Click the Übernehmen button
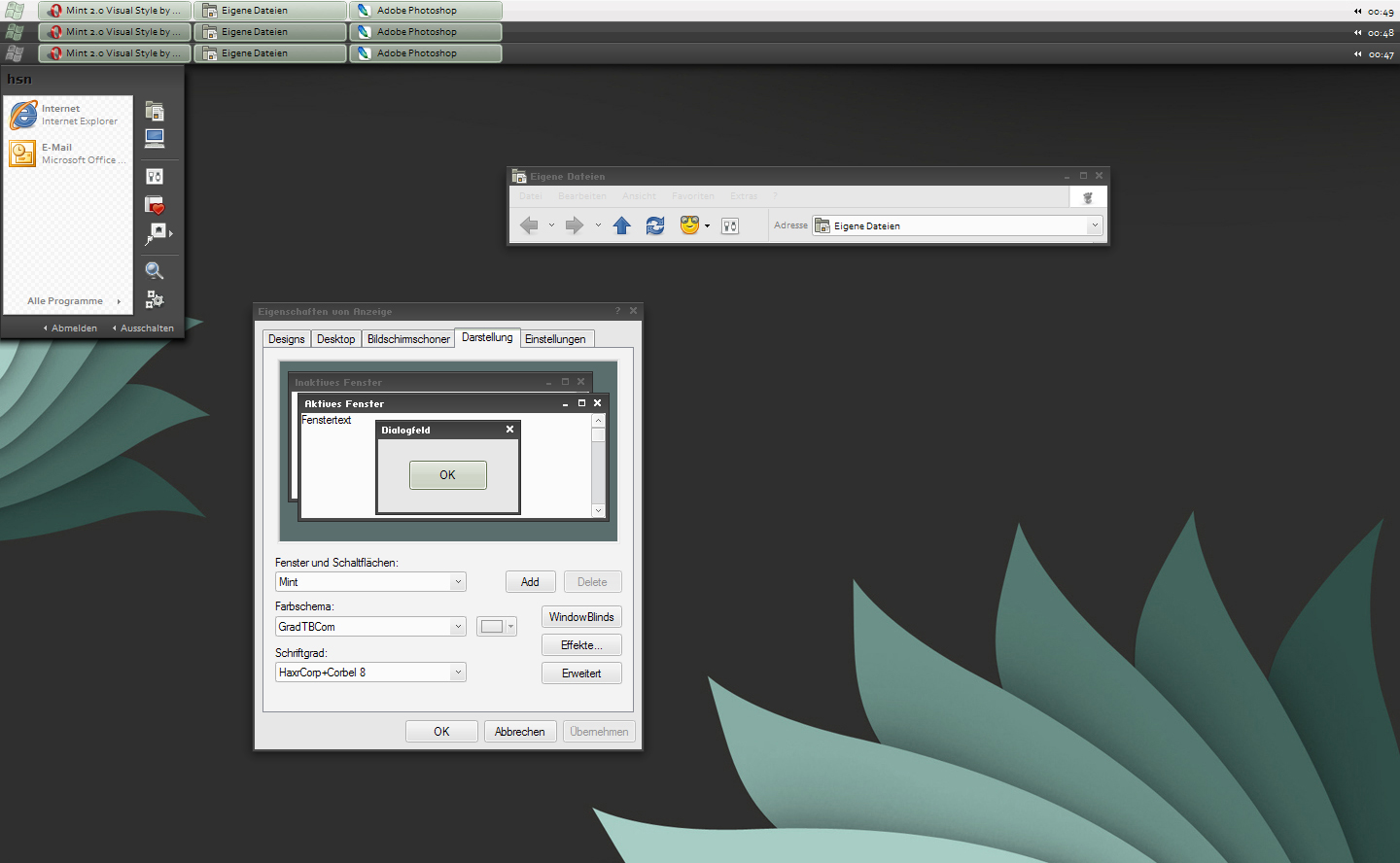This screenshot has height=863, width=1400. [x=599, y=732]
